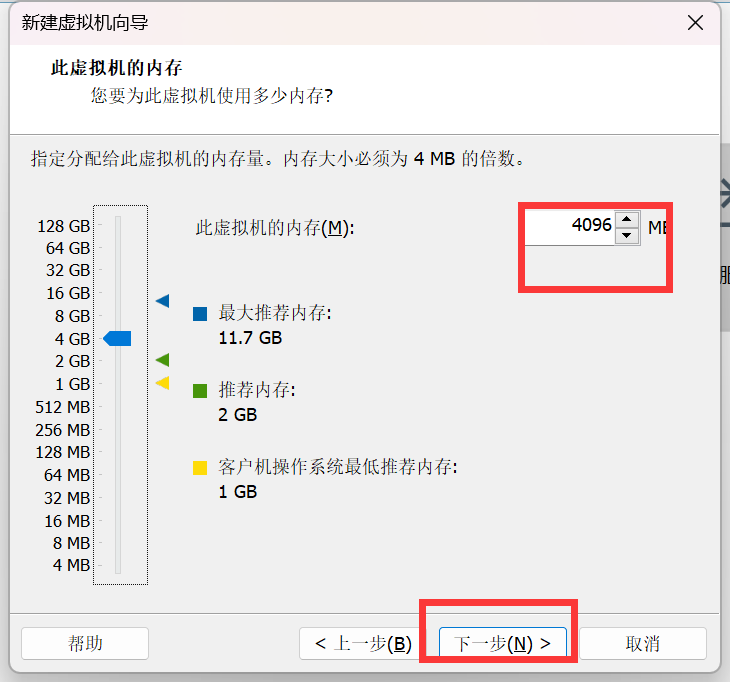The height and width of the screenshot is (682, 730).
Task: Increase memory with the up spinner arrow
Action: 627,219
